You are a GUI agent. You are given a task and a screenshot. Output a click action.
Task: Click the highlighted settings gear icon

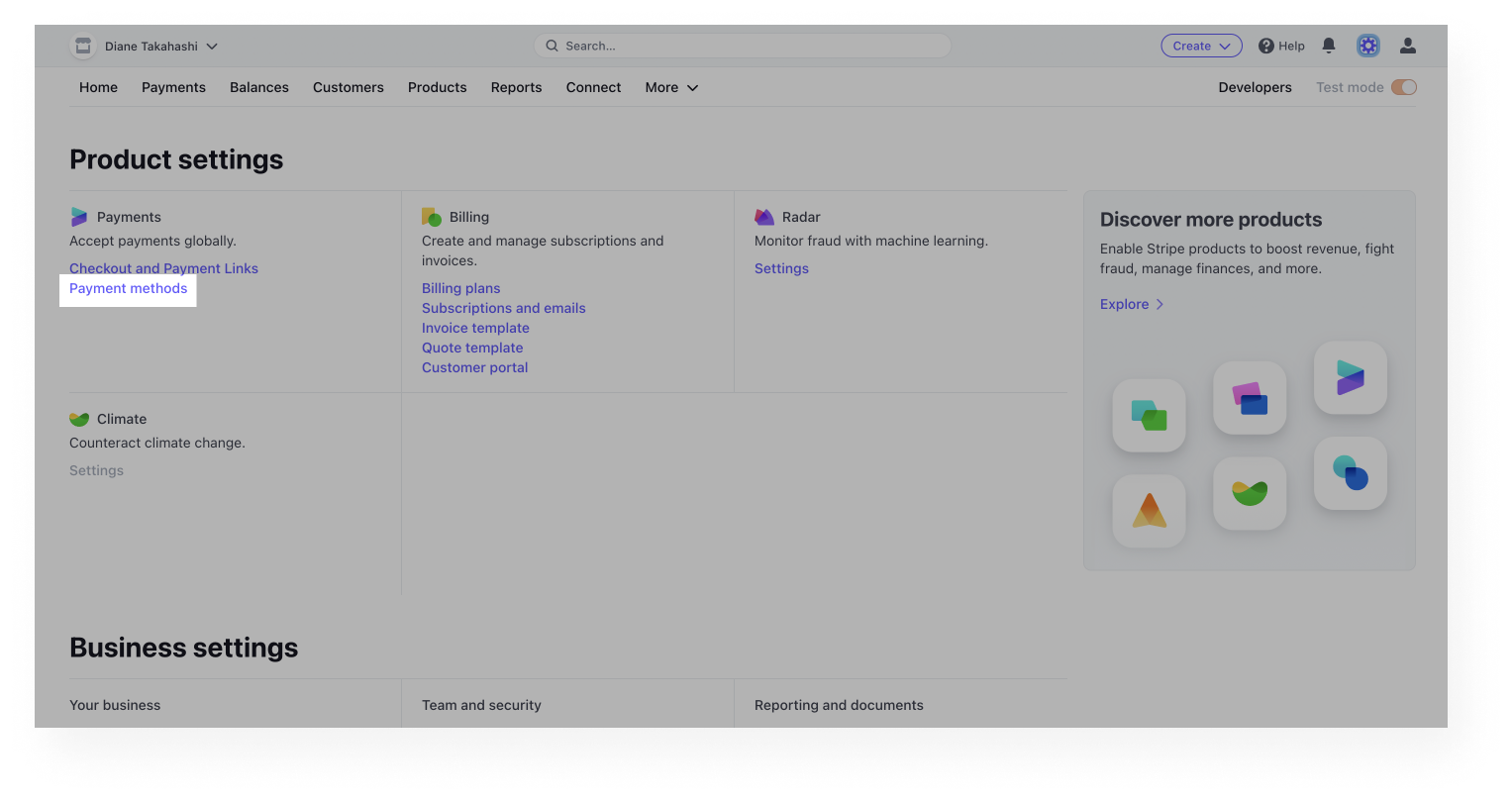tap(1367, 46)
